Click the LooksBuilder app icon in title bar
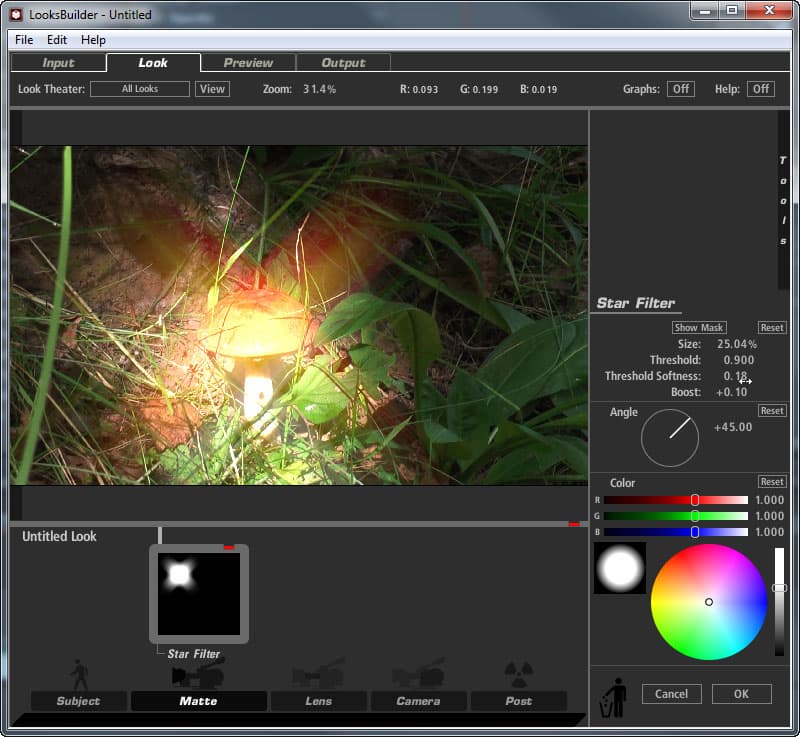Viewport: 800px width, 737px height. coord(17,15)
